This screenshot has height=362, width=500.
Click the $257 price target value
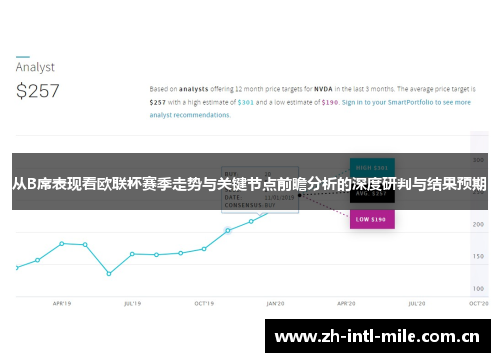38,91
